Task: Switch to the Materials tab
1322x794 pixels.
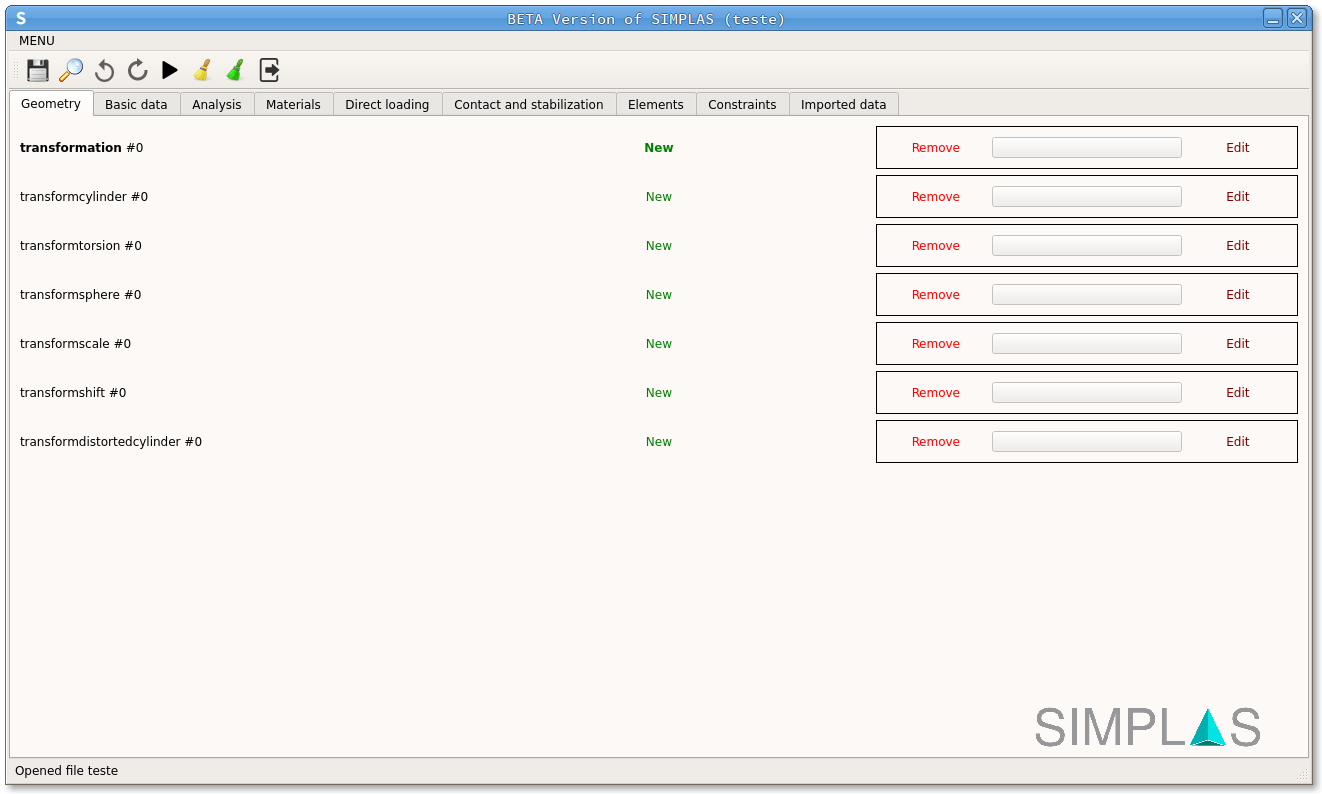Action: pos(293,104)
